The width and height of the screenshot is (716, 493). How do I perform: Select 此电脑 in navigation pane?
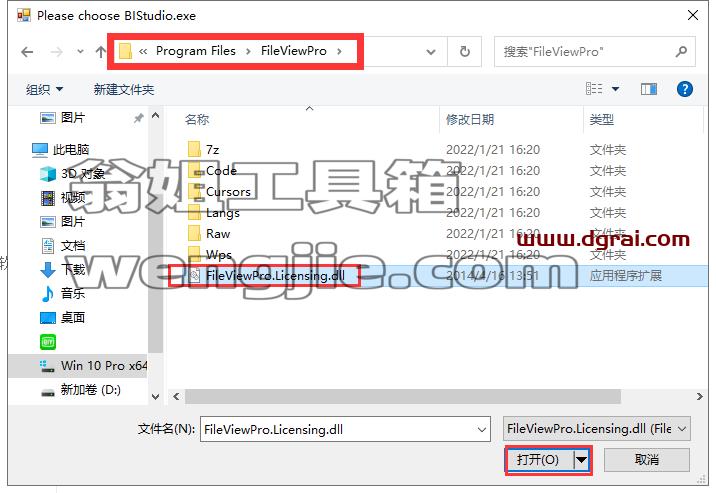tap(60, 149)
